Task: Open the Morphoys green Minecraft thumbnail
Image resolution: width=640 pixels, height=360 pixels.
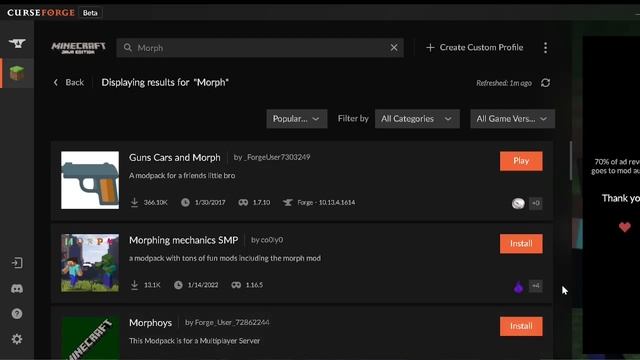Action: tap(90, 338)
